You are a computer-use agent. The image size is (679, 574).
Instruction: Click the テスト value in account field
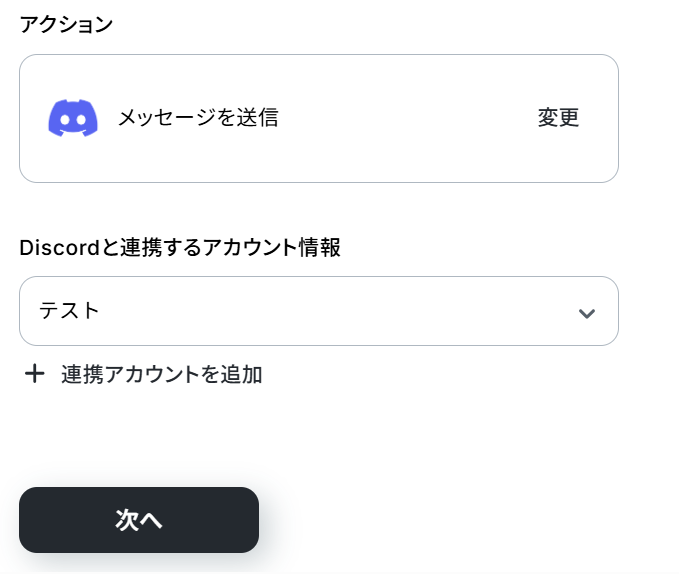point(69,311)
